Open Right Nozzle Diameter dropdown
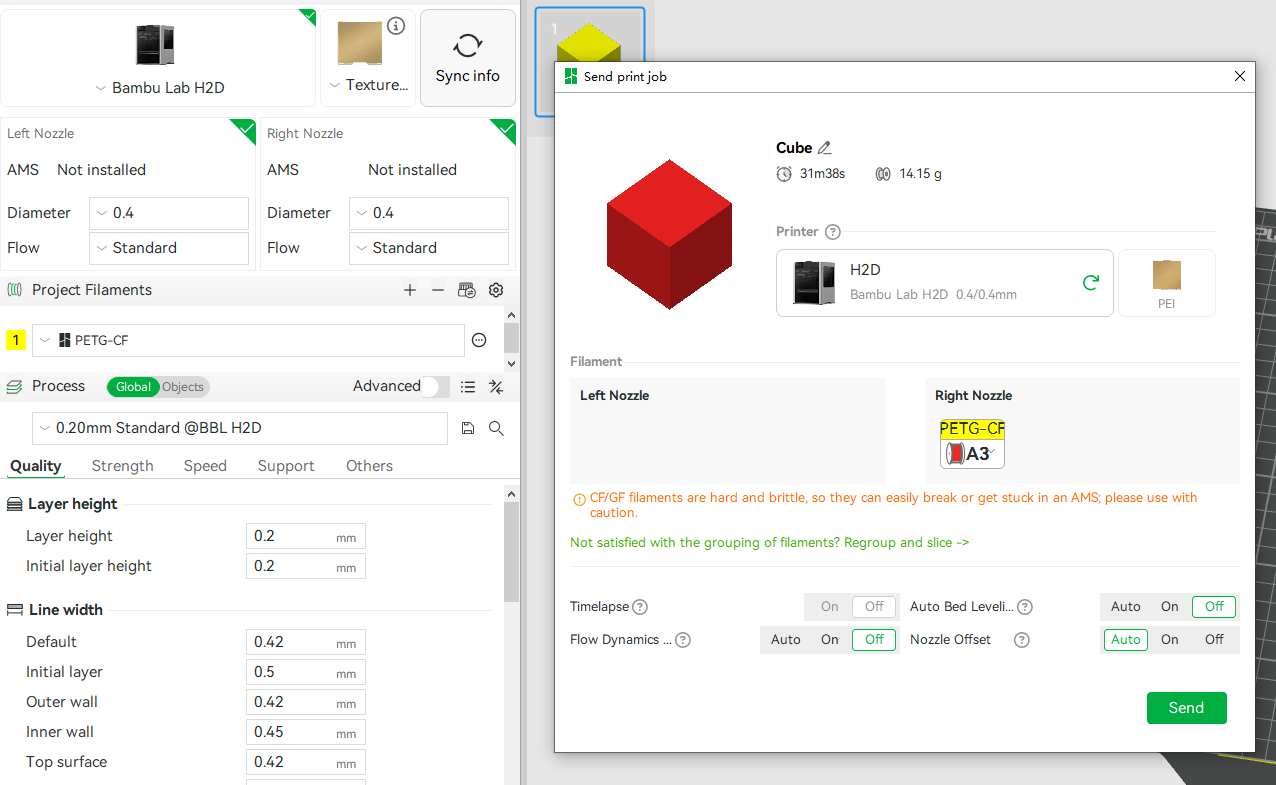The image size is (1276, 785). point(429,213)
